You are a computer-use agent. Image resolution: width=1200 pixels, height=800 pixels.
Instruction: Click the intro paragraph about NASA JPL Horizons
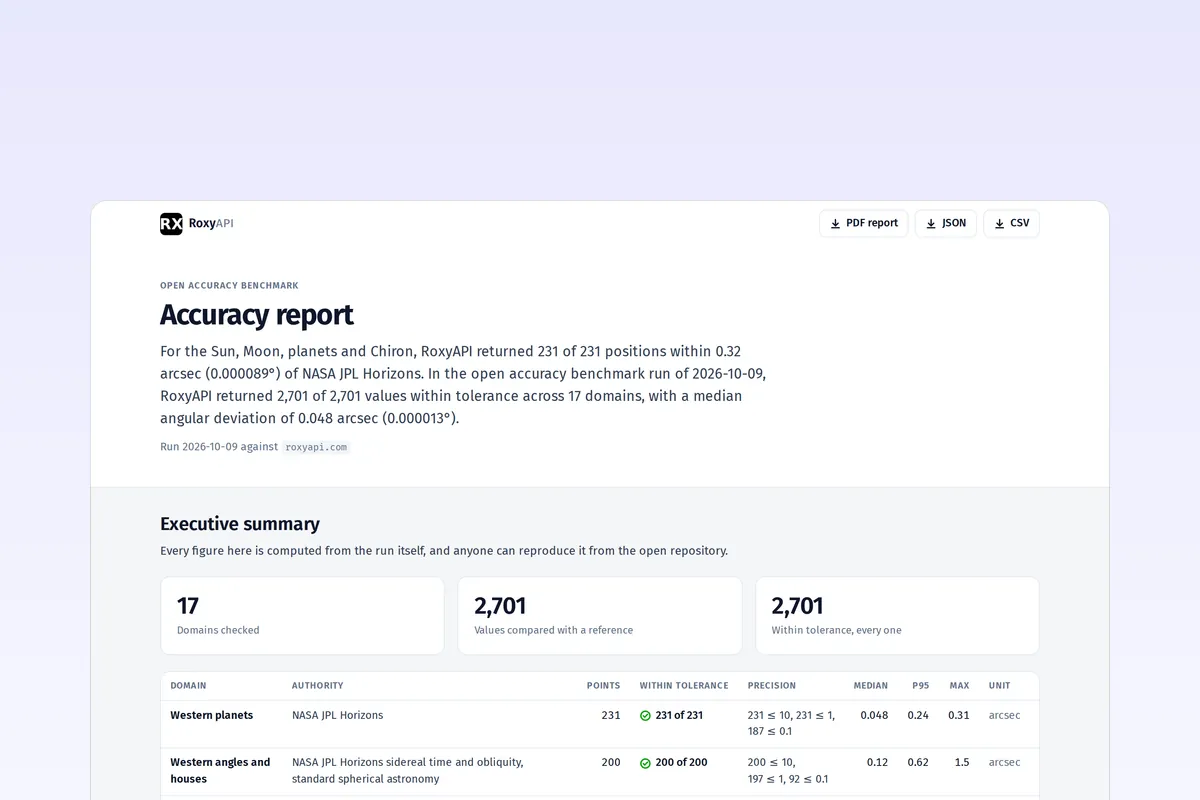point(463,385)
